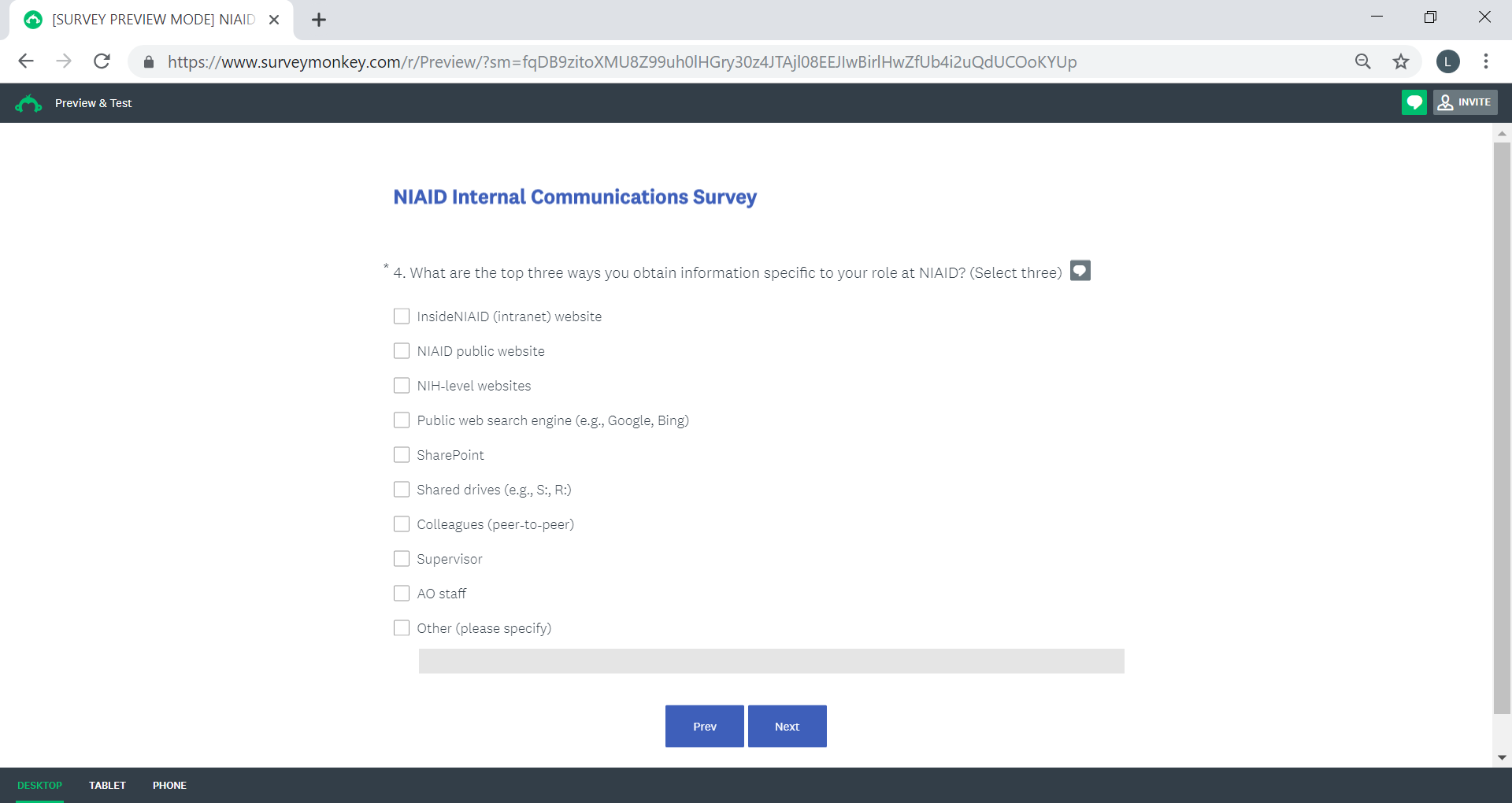Go back to the previous page
Viewport: 1512px width, 803px height.
[26, 61]
